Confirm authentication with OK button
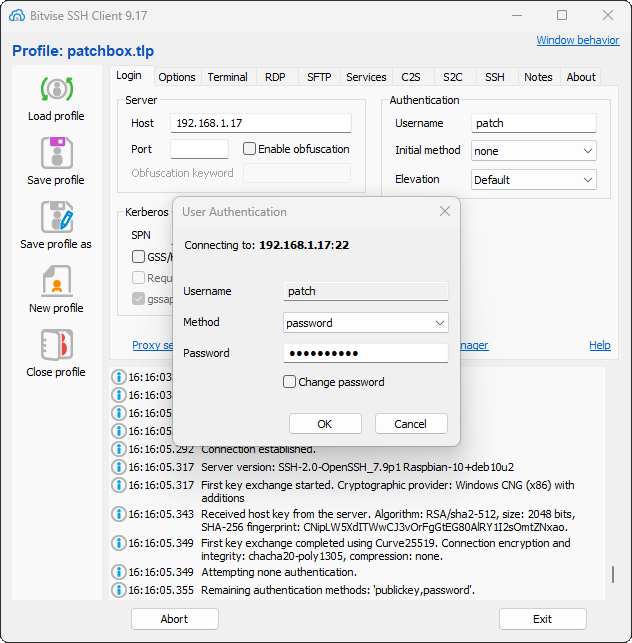 325,424
